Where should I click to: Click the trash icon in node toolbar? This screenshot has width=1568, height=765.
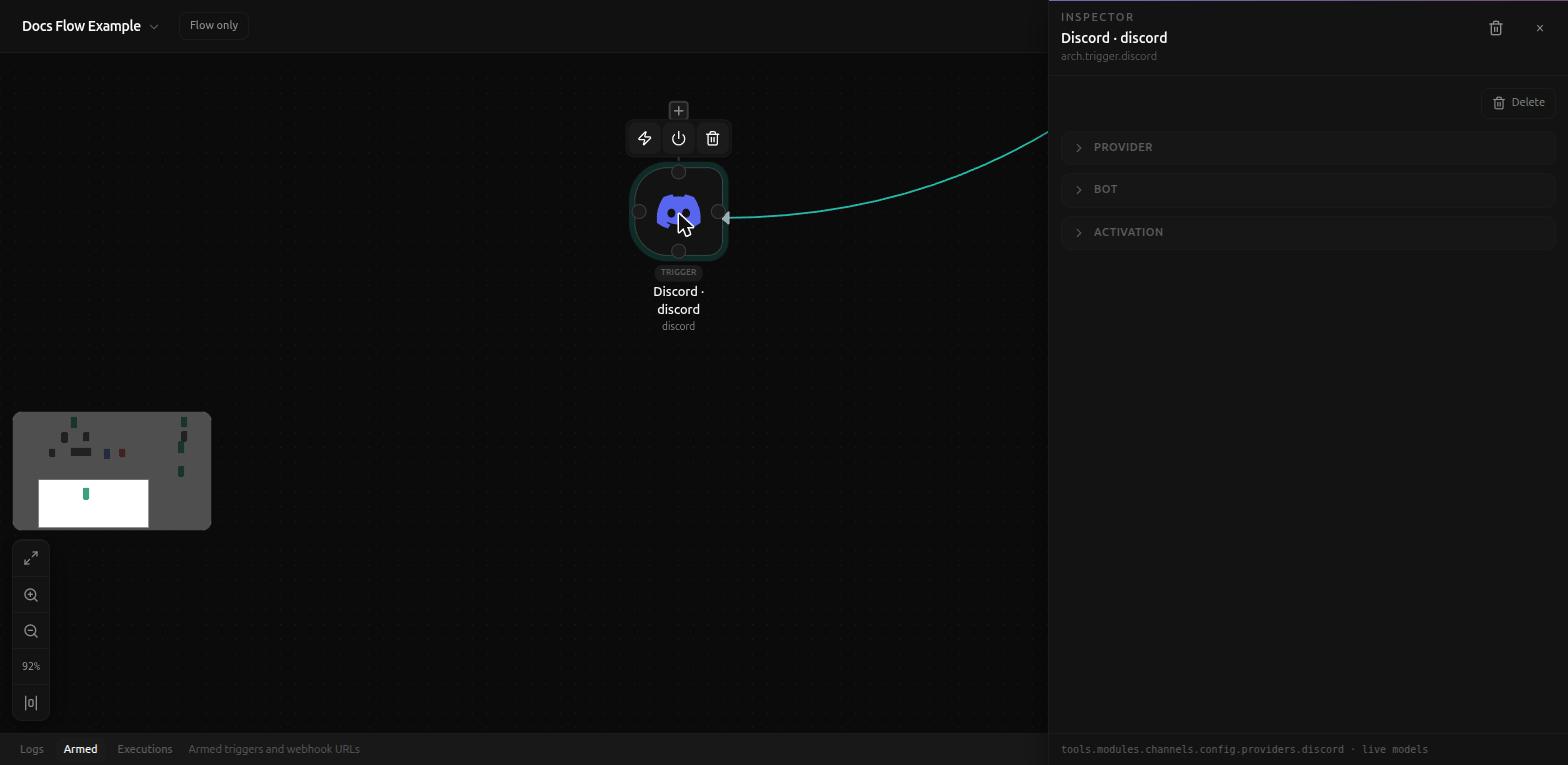click(713, 138)
